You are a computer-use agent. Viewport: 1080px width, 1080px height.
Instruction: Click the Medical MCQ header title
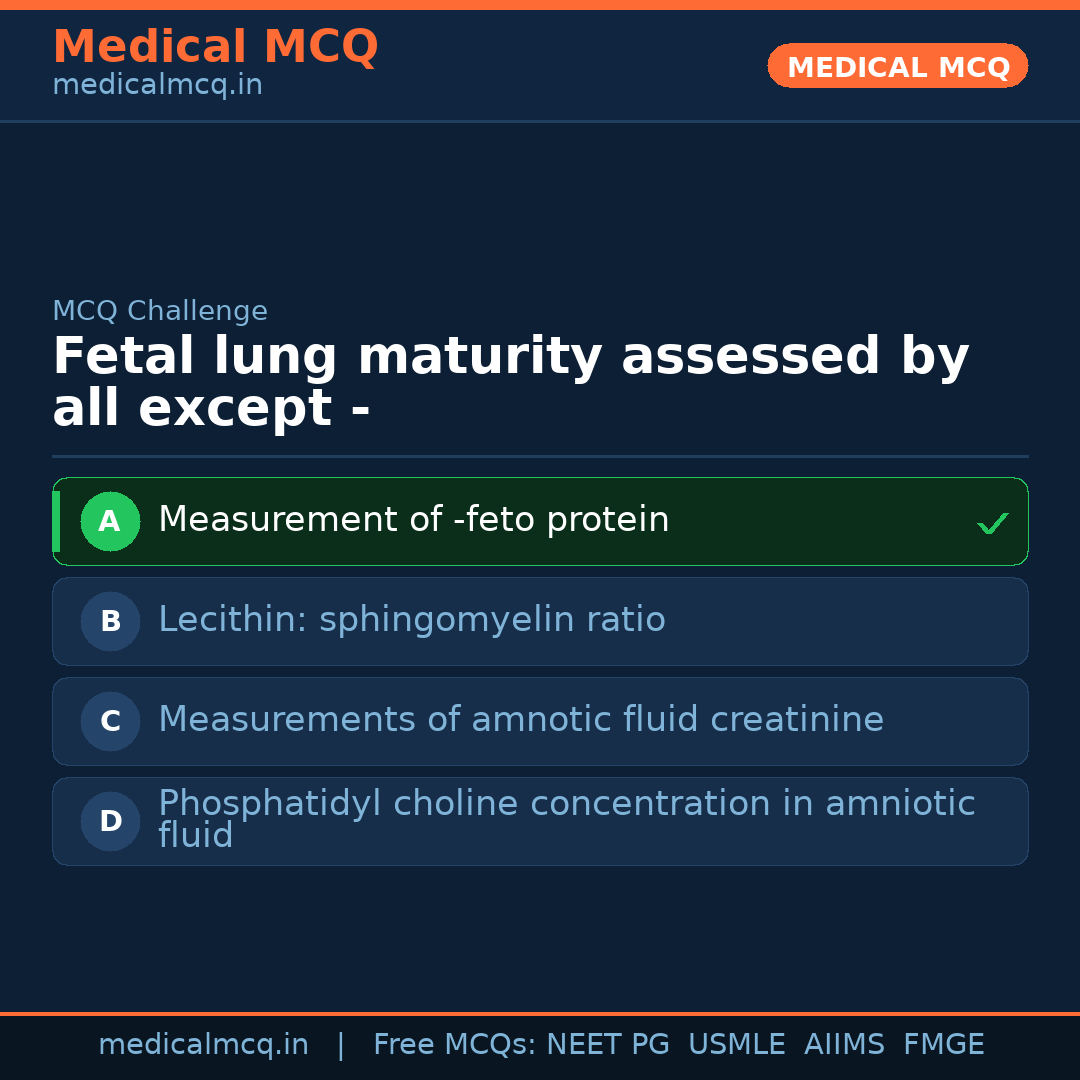(215, 47)
